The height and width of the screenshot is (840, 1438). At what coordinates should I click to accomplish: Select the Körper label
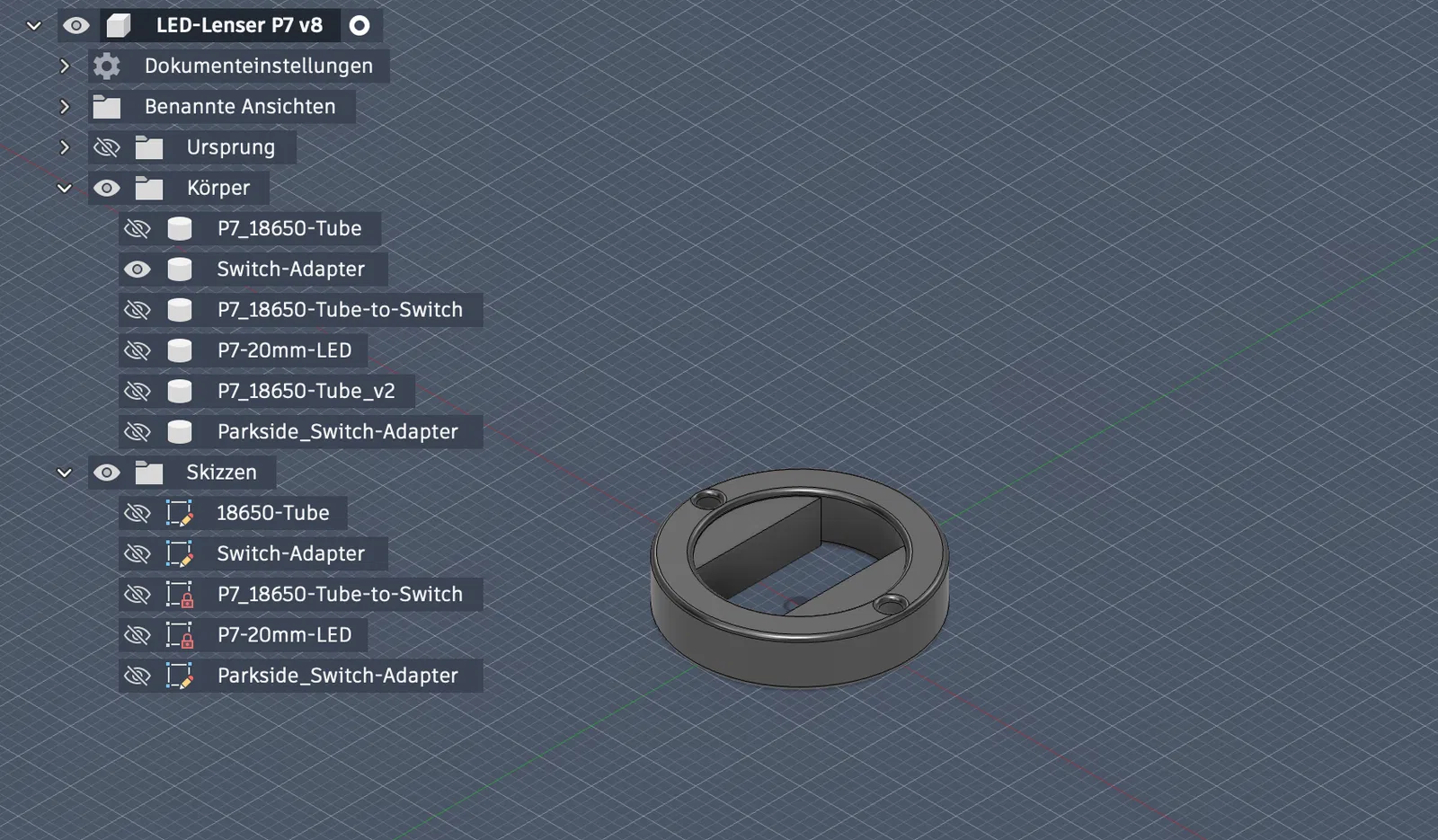pos(218,188)
